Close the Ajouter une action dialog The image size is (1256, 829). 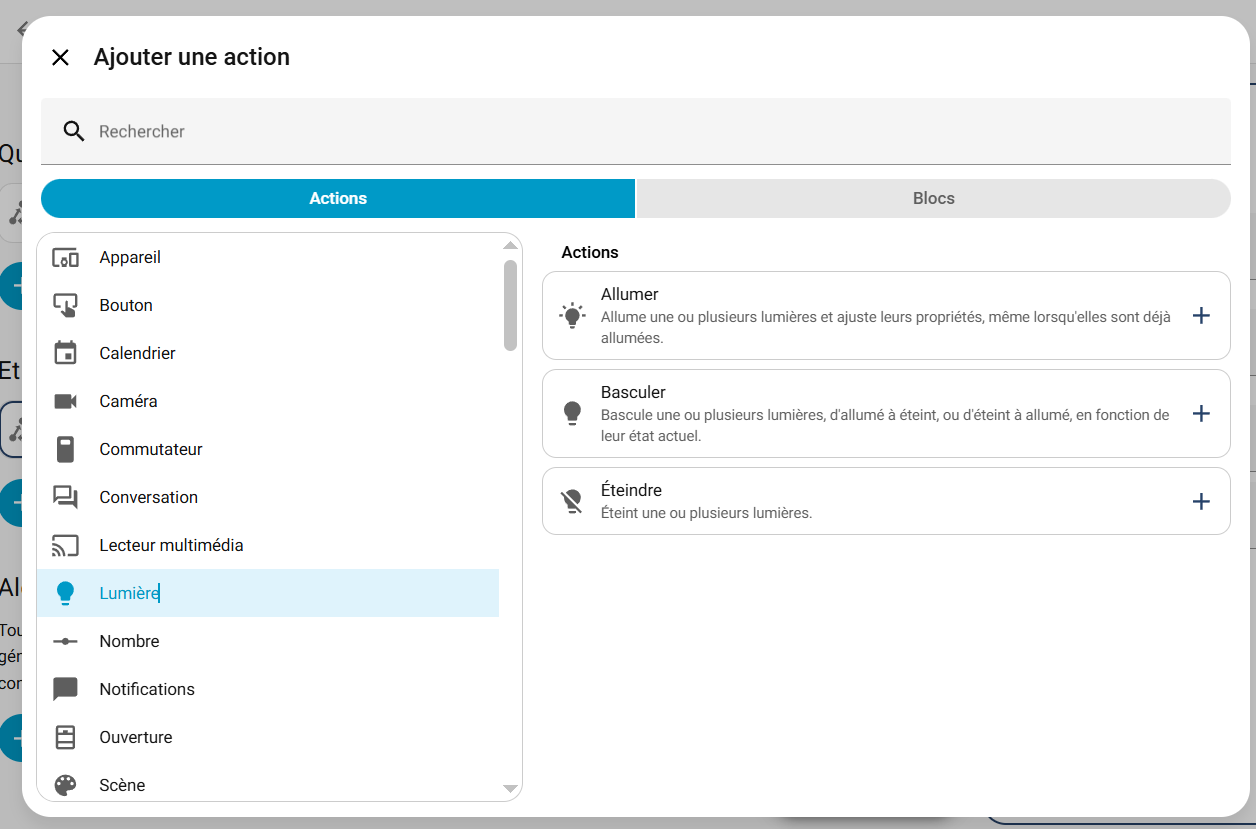point(60,57)
